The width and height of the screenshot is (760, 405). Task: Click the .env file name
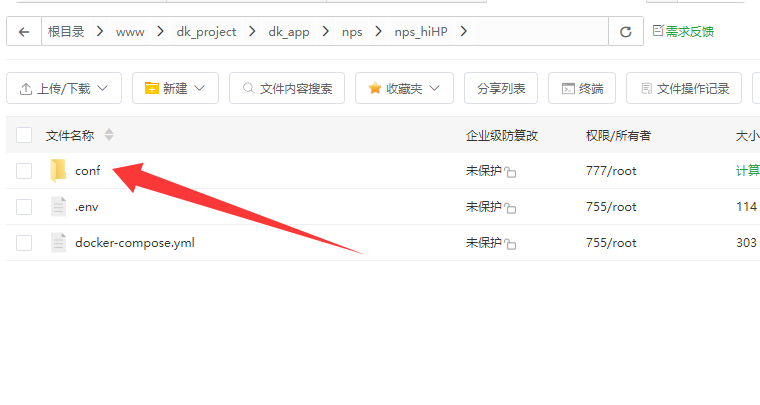[87, 207]
